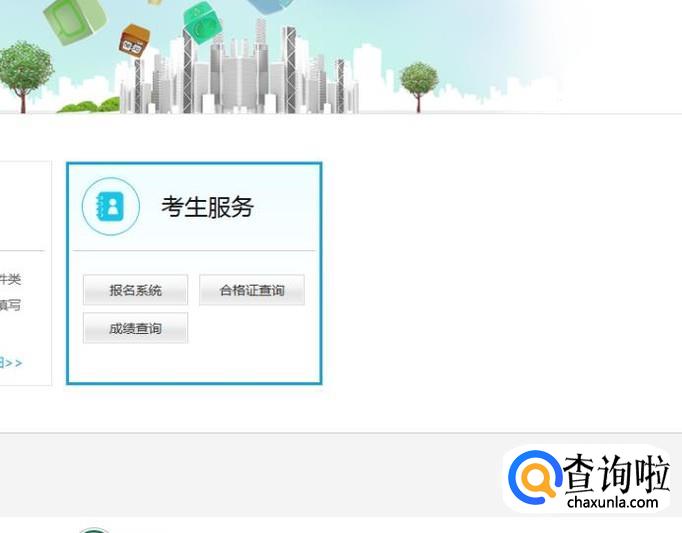Click the large green cube in banner

pos(75,21)
